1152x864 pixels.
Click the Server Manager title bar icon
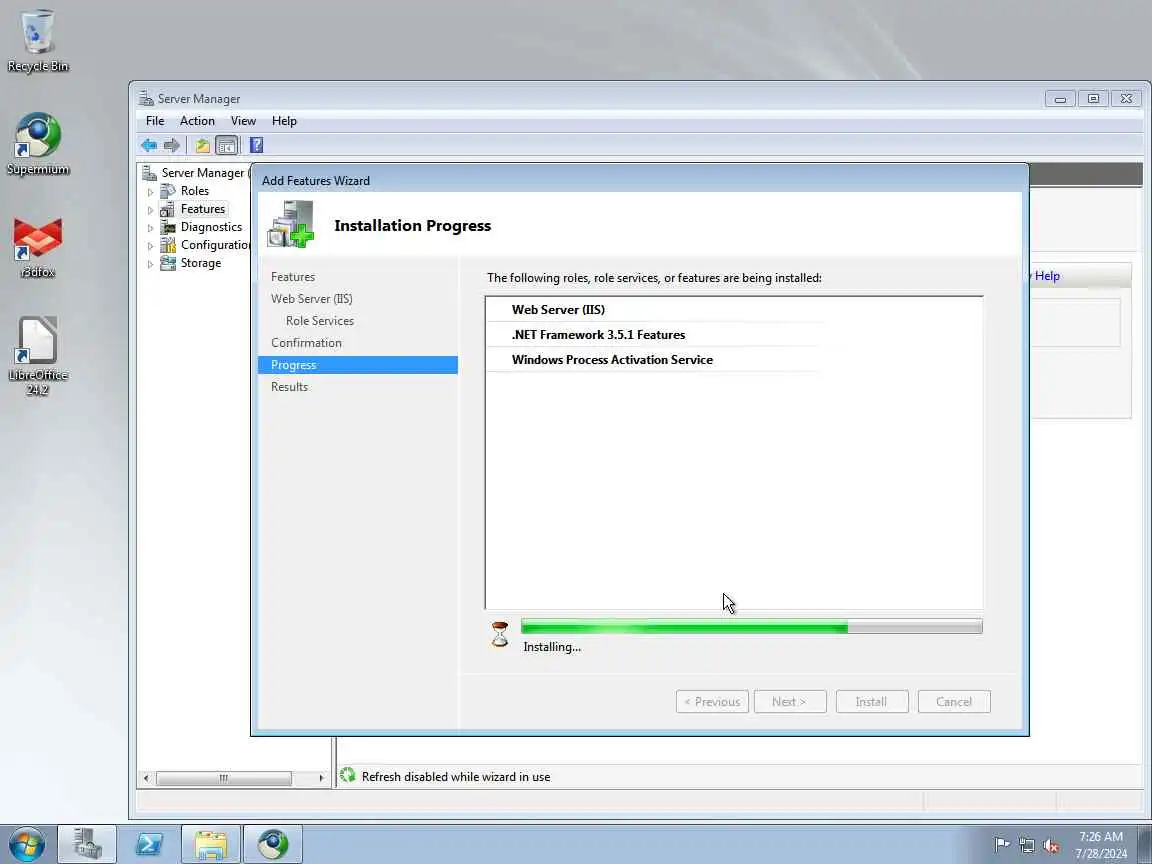coord(147,98)
